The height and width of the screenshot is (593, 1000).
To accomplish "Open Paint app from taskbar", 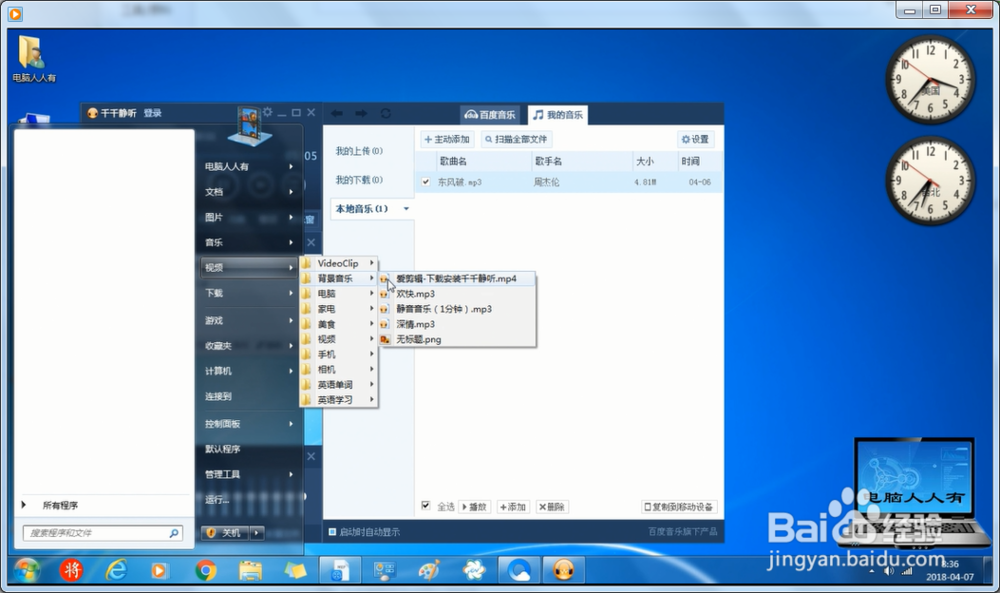I will click(x=429, y=570).
